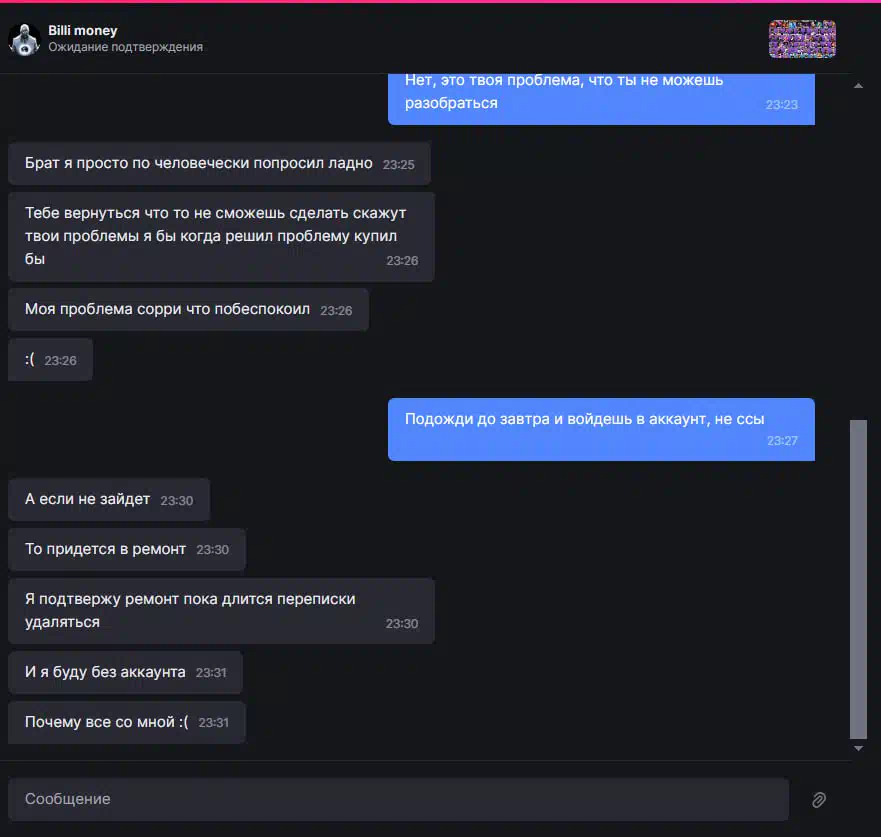Click the scrollbar down arrow
Viewport: 881px width, 837px height.
tap(858, 748)
